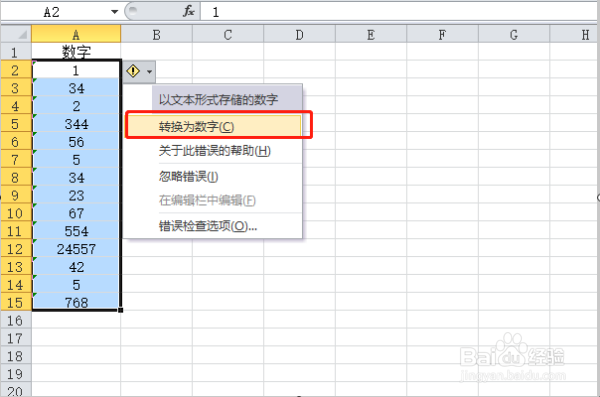Click the cell containing 42

pos(76,267)
